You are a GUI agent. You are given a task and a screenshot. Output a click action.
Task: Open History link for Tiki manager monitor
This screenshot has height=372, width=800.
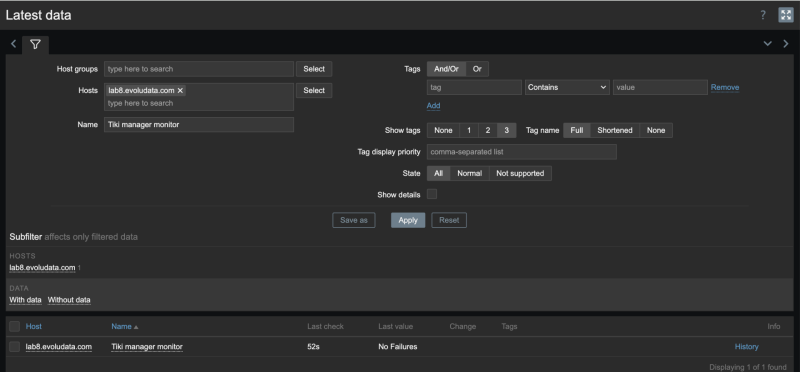[746, 346]
